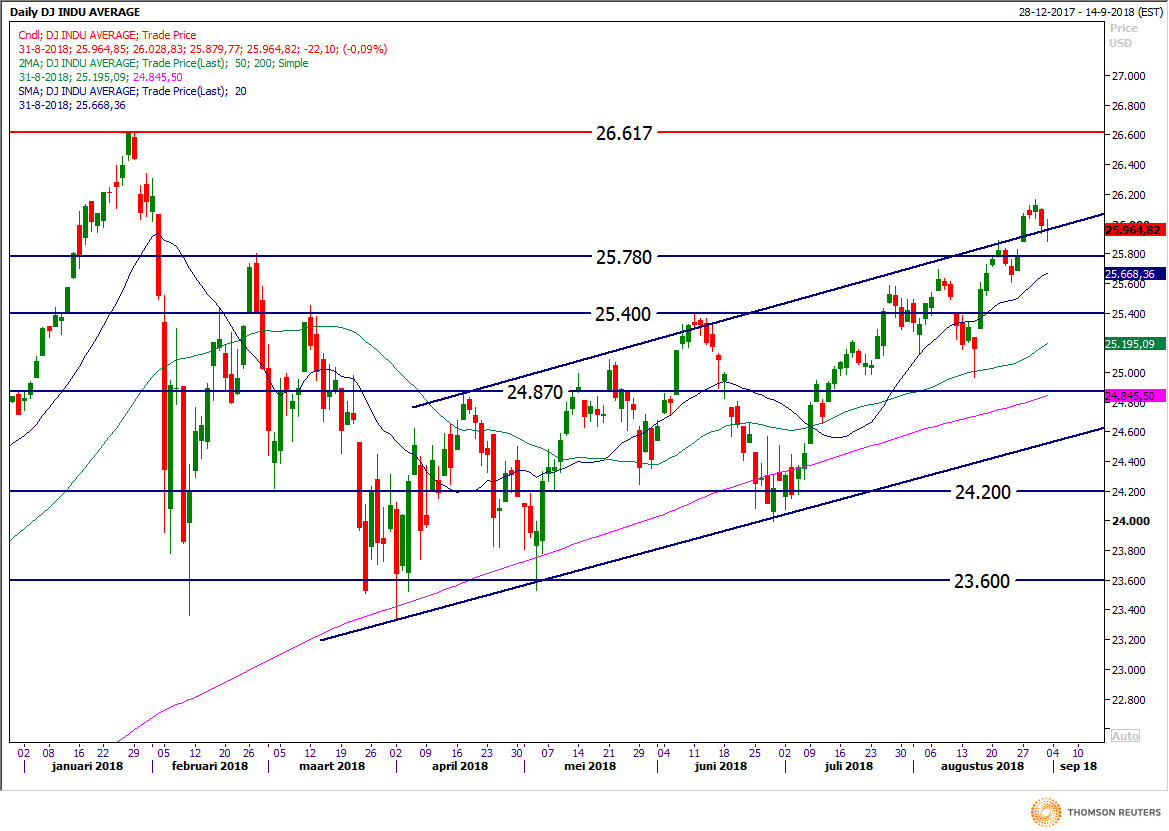Click the 26.617 resistance level label
This screenshot has width=1169, height=831.
[x=623, y=132]
